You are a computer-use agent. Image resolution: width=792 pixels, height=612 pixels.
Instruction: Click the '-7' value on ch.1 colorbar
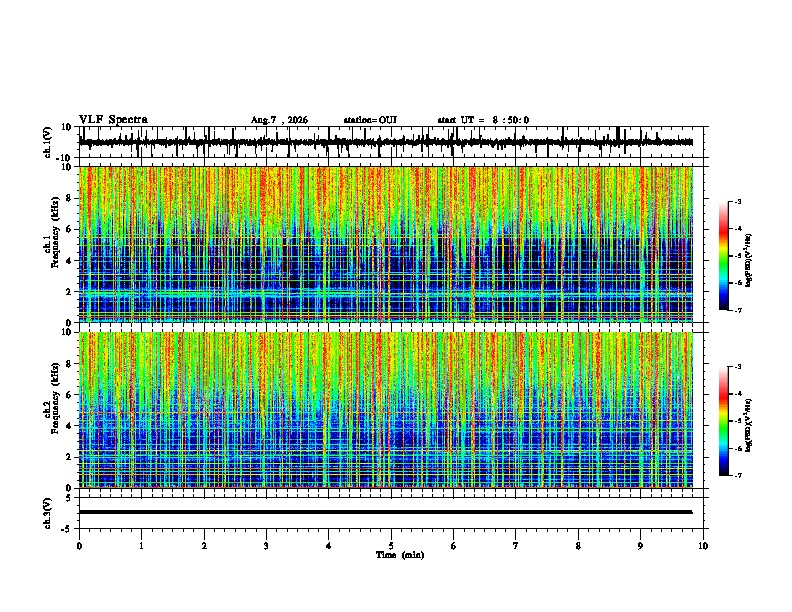[x=738, y=310]
